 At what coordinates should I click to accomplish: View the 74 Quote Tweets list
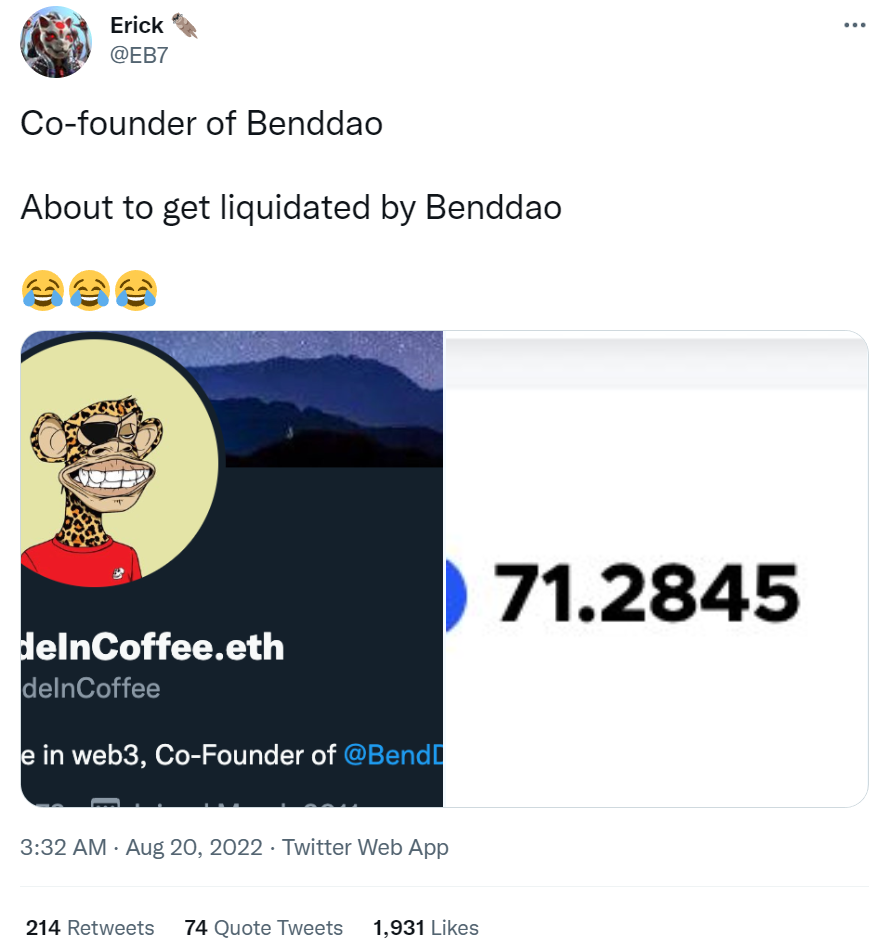click(x=263, y=928)
